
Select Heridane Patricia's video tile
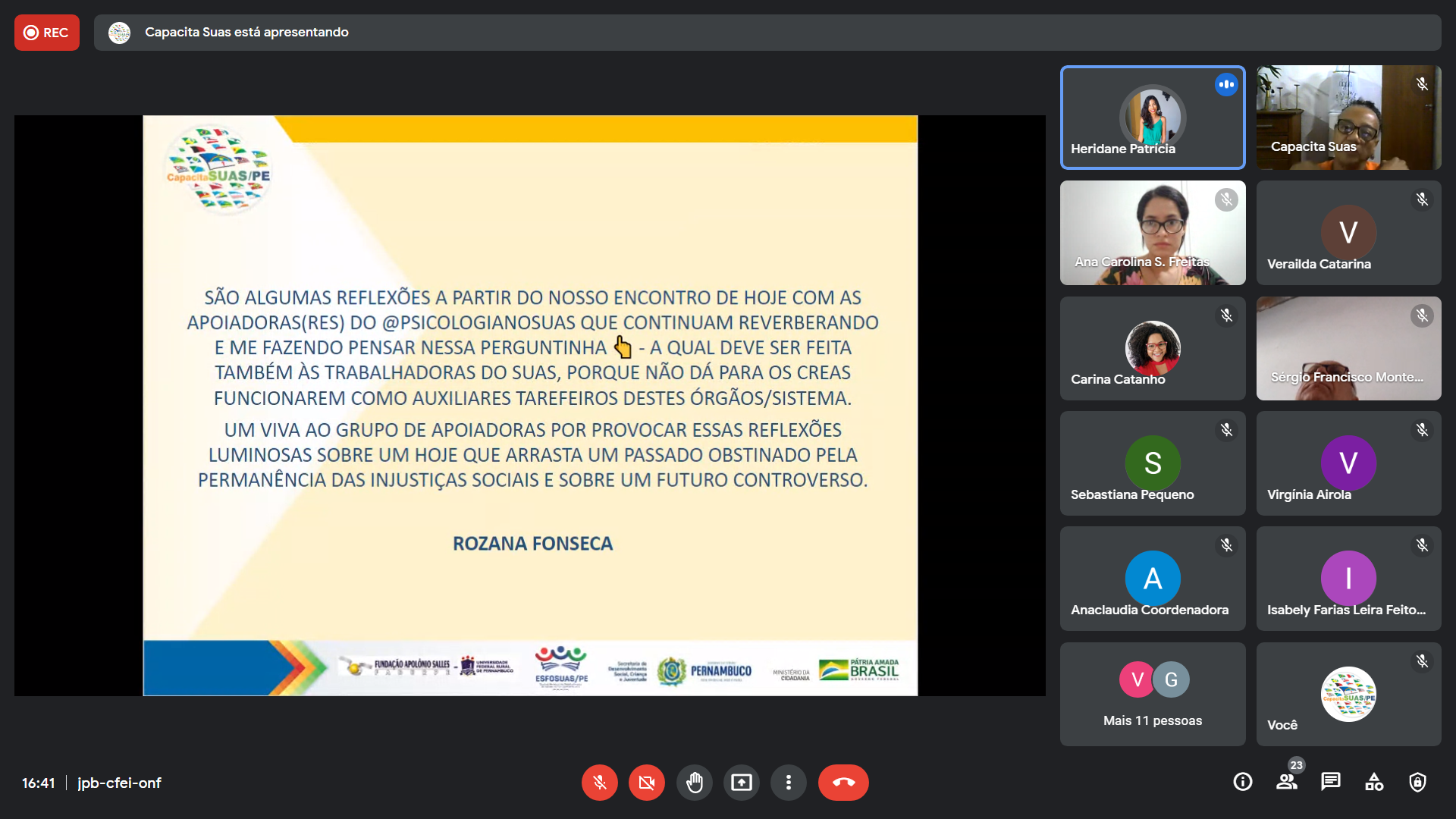[1152, 118]
